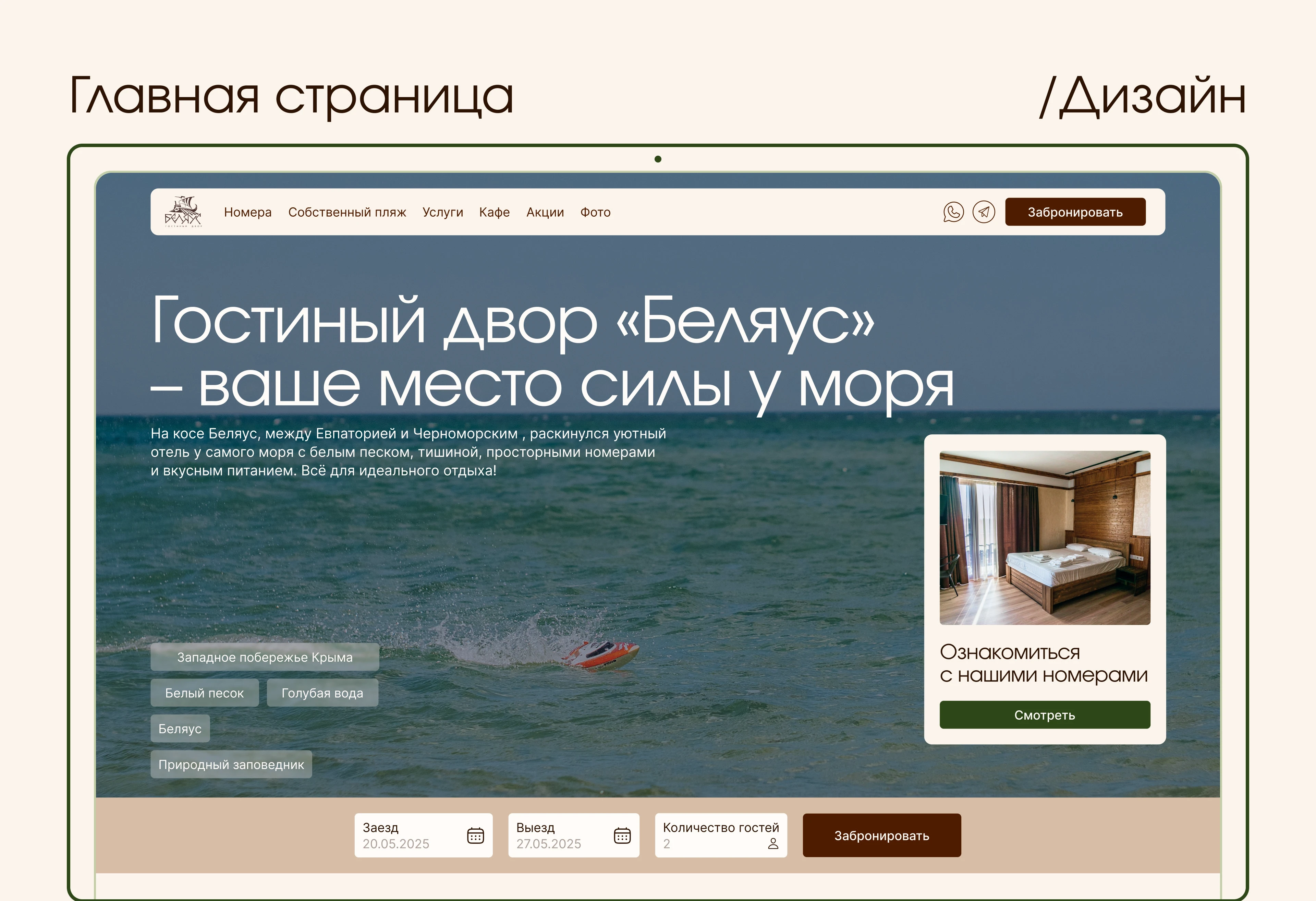The height and width of the screenshot is (901, 1316).
Task: Click the page indicator dot above the mockup
Action: pos(658,159)
